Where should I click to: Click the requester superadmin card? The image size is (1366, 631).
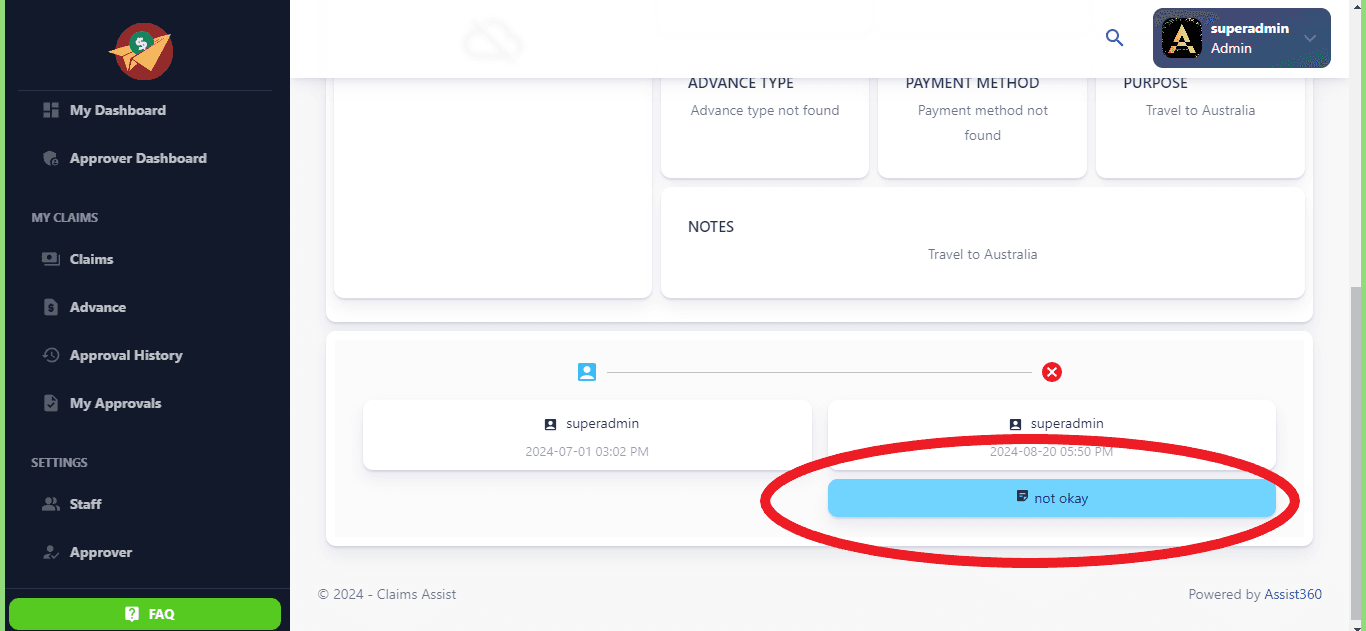tap(587, 435)
